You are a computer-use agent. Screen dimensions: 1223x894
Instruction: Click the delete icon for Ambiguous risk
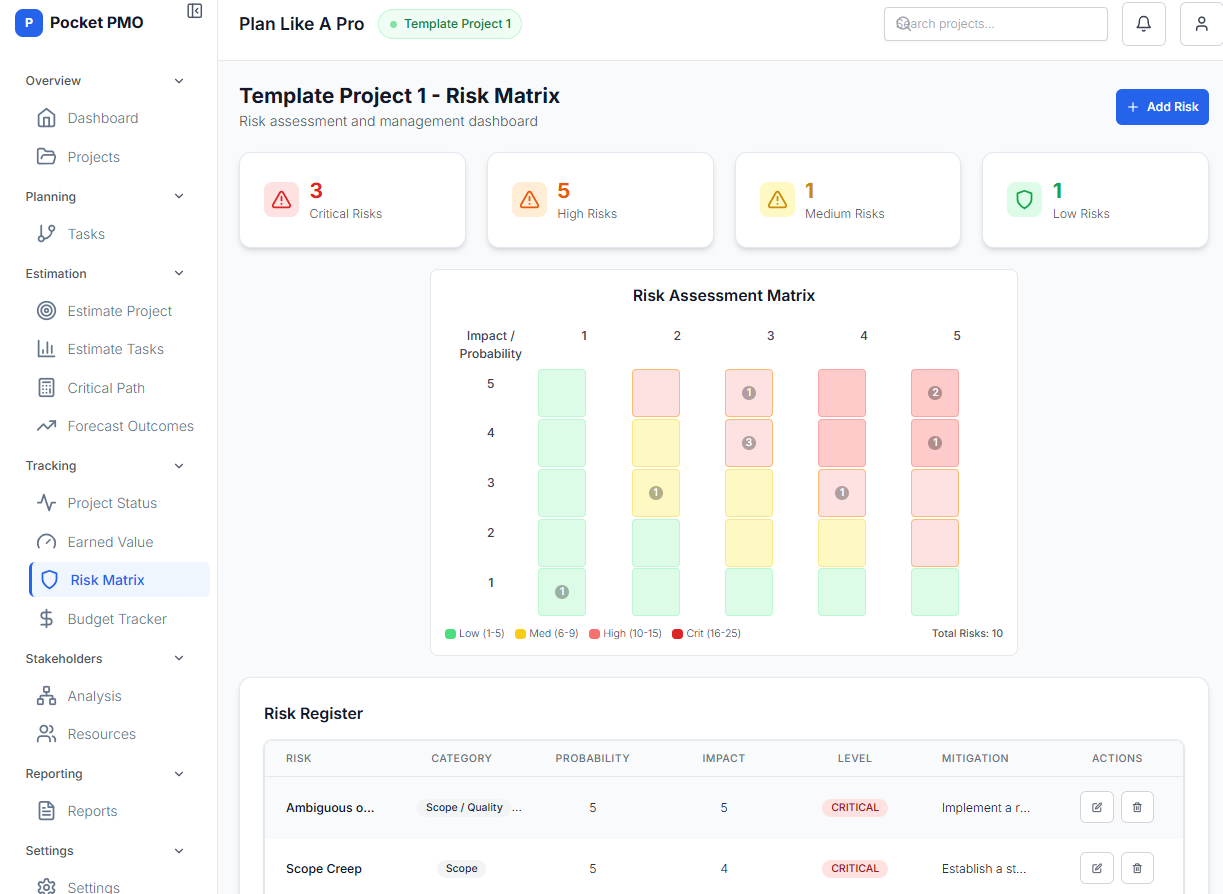[x=1136, y=806]
